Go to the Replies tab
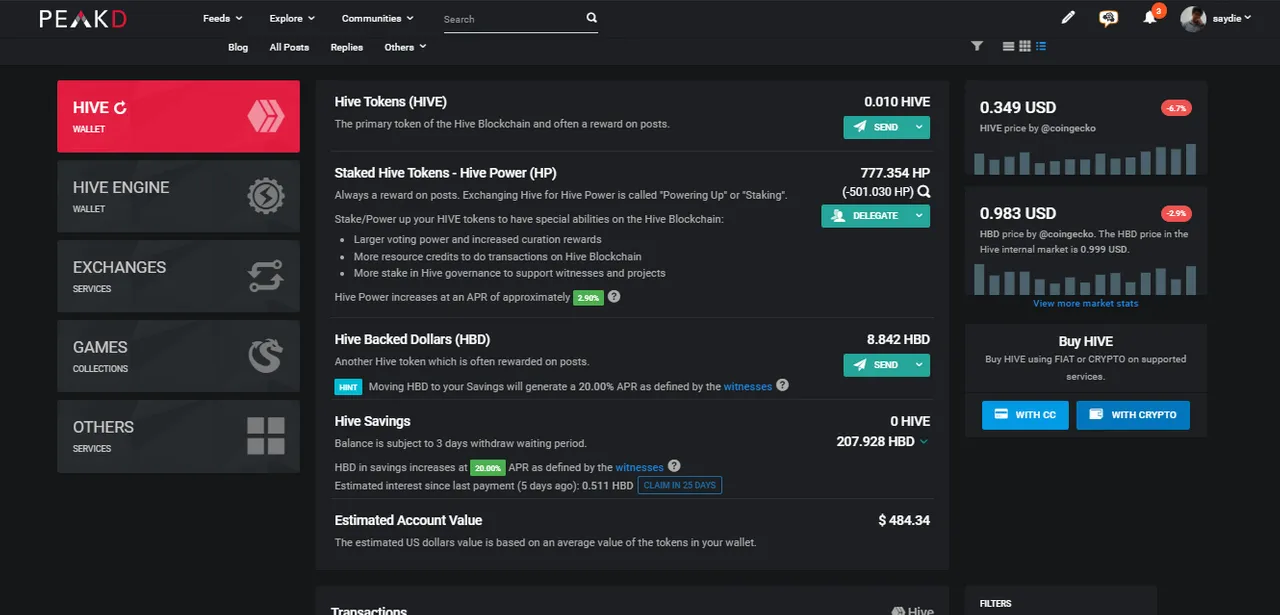This screenshot has height=615, width=1280. tap(346, 47)
